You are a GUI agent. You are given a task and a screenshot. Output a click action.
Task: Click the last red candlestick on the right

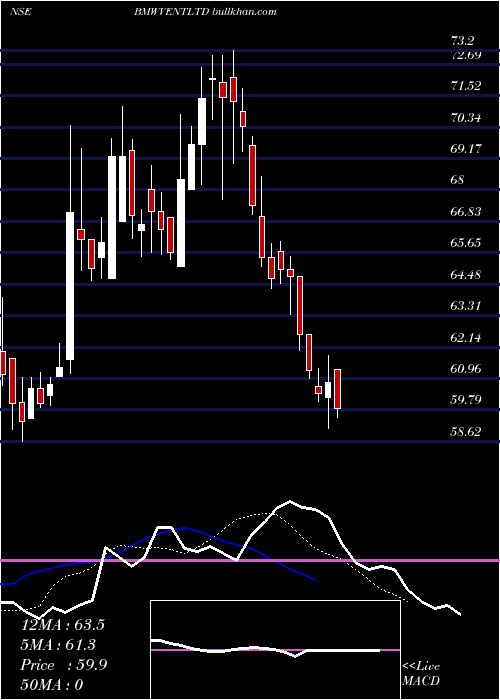338,389
